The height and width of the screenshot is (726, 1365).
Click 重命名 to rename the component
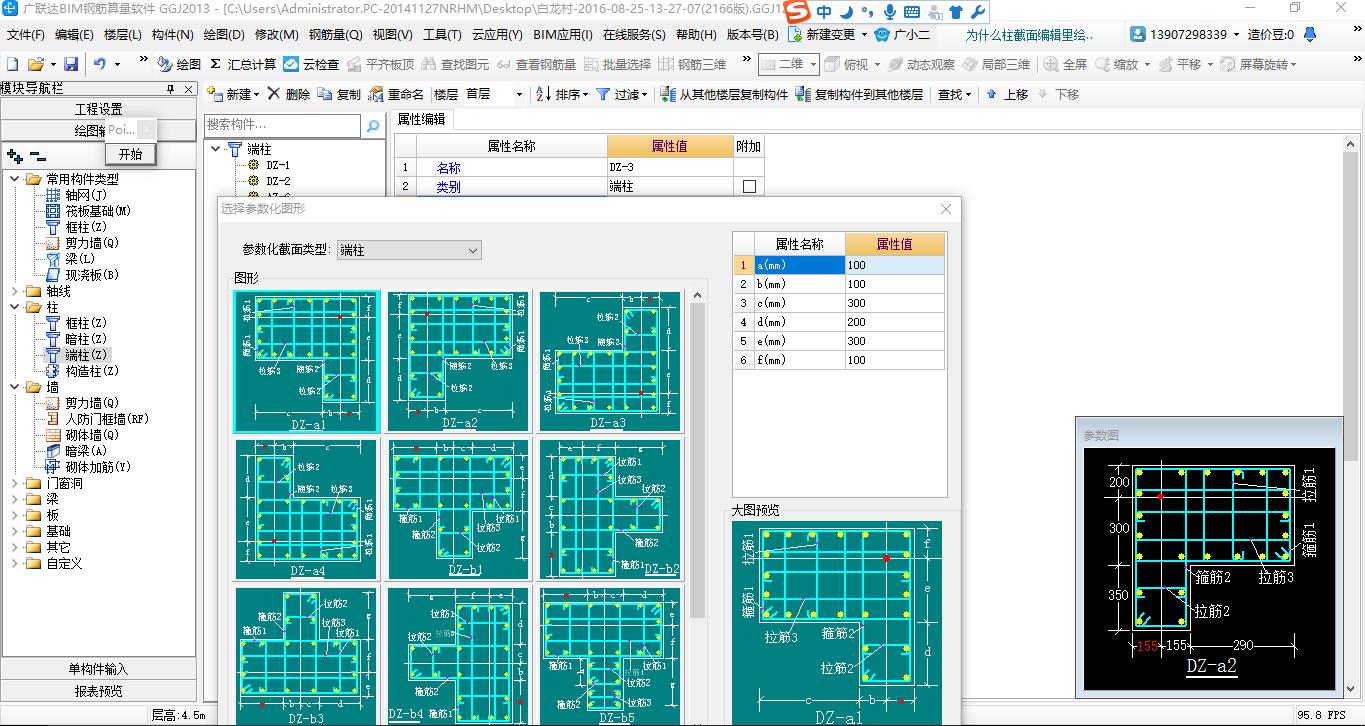tap(396, 94)
